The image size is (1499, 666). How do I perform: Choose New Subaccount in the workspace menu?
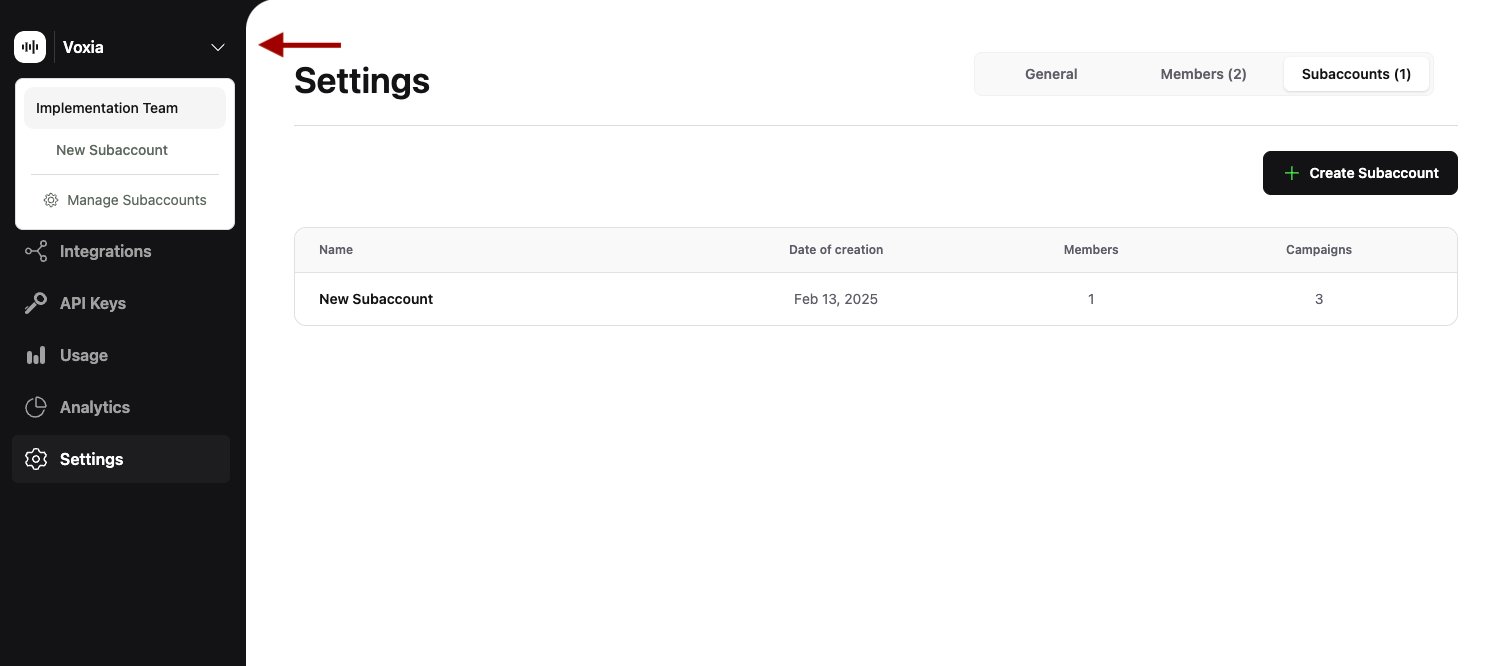click(x=112, y=149)
